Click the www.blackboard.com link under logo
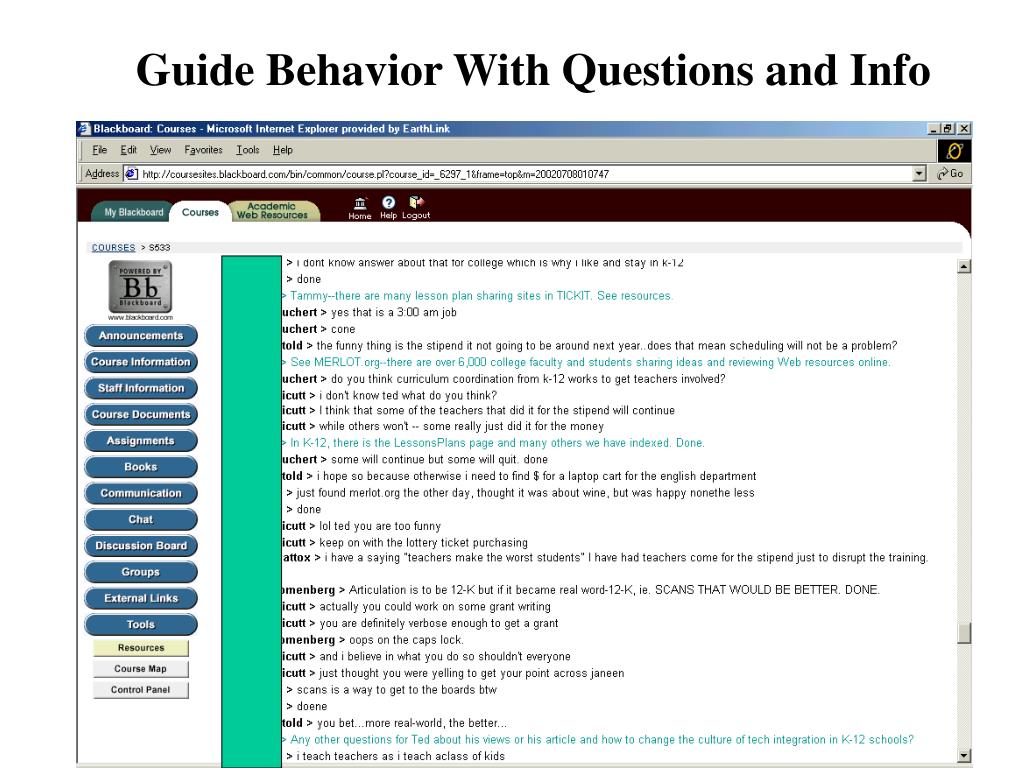The height and width of the screenshot is (768, 1024). [140, 317]
